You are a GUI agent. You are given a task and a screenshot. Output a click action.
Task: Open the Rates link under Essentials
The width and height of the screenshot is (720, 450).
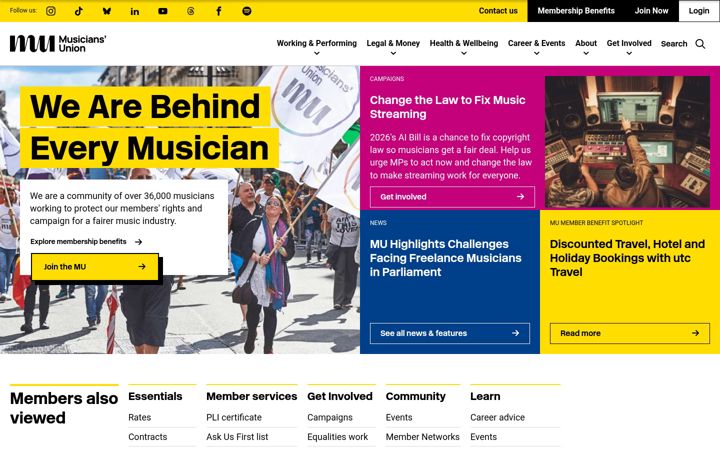140,417
